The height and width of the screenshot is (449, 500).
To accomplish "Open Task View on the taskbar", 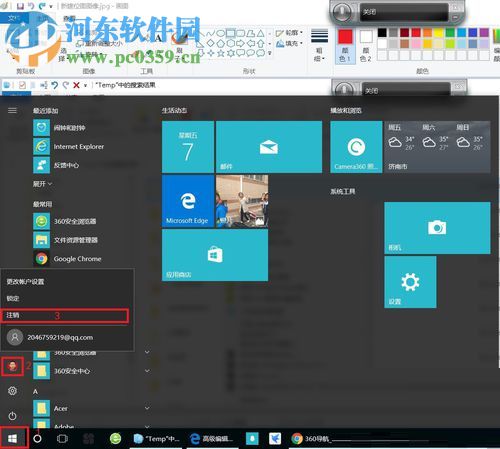I will pos(62,439).
